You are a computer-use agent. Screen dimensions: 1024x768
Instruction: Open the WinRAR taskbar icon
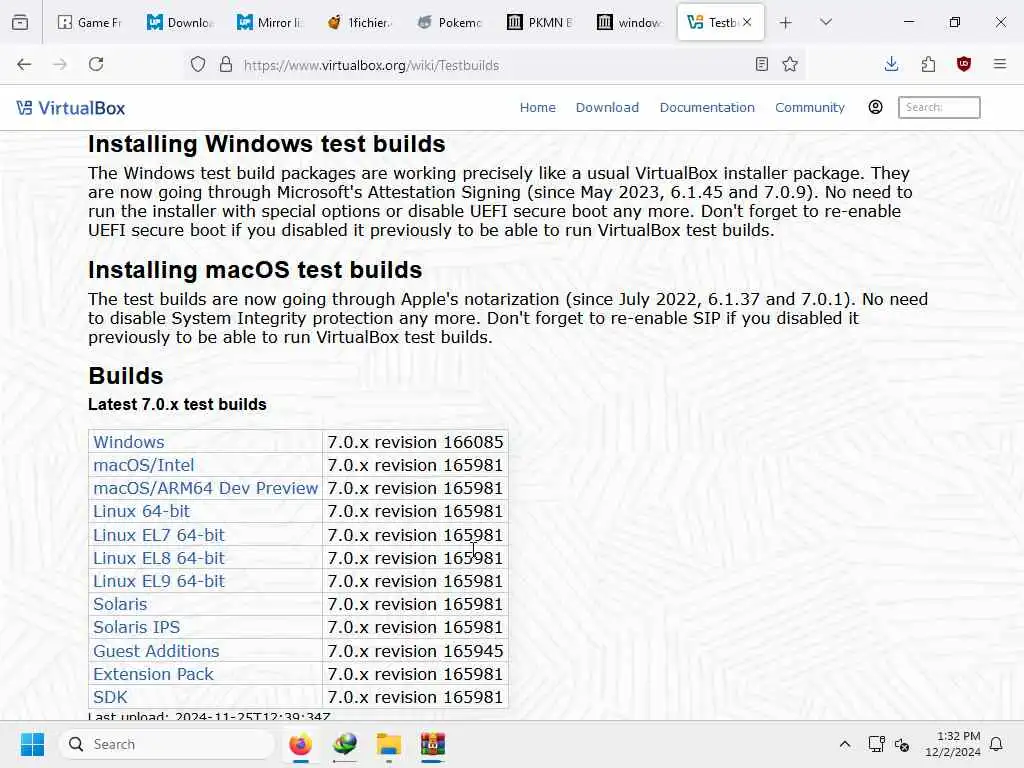click(x=432, y=744)
